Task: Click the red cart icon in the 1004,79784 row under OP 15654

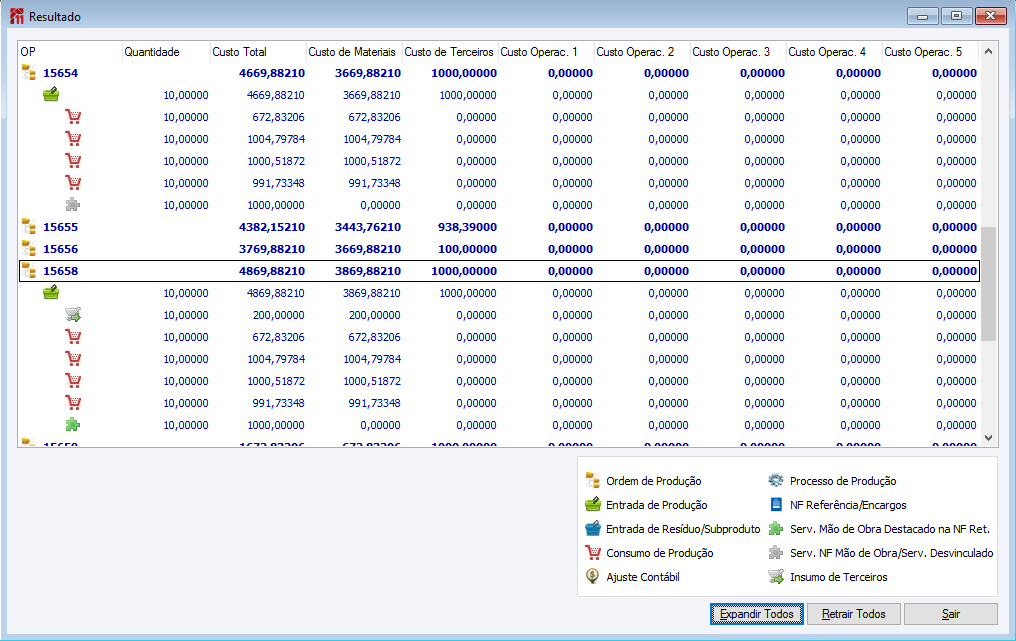Action: (73, 139)
